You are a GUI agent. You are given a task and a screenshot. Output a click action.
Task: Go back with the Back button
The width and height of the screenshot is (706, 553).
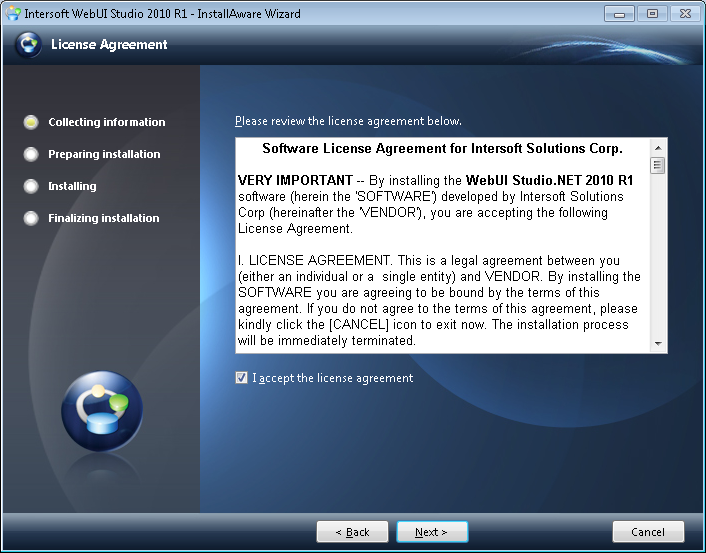tap(352, 532)
